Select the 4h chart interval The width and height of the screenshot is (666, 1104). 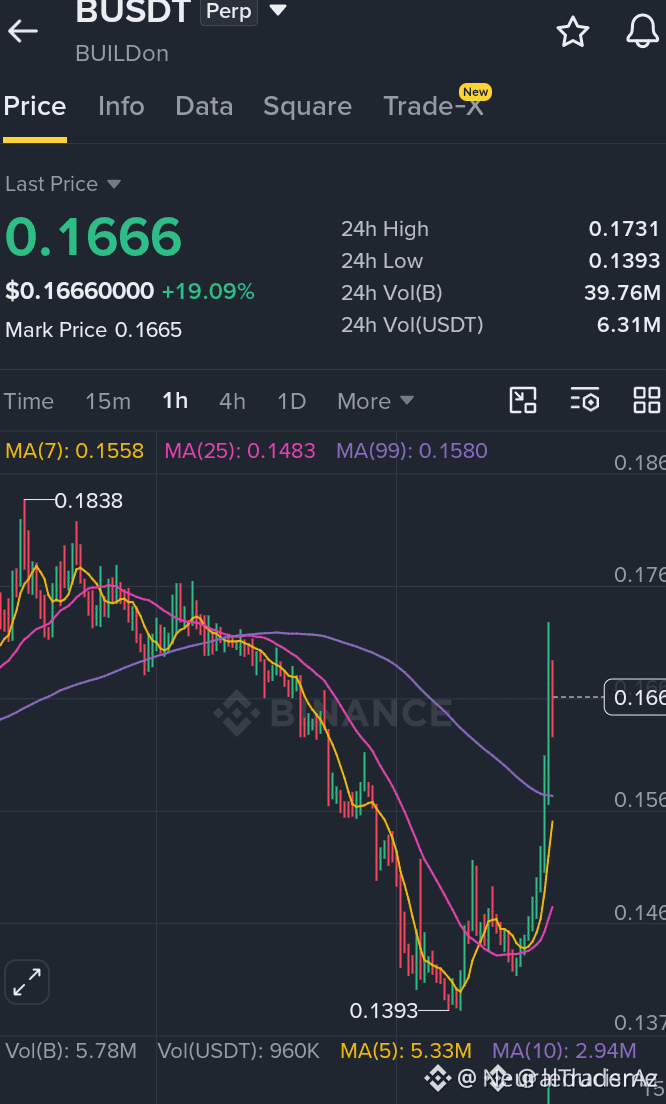232,401
